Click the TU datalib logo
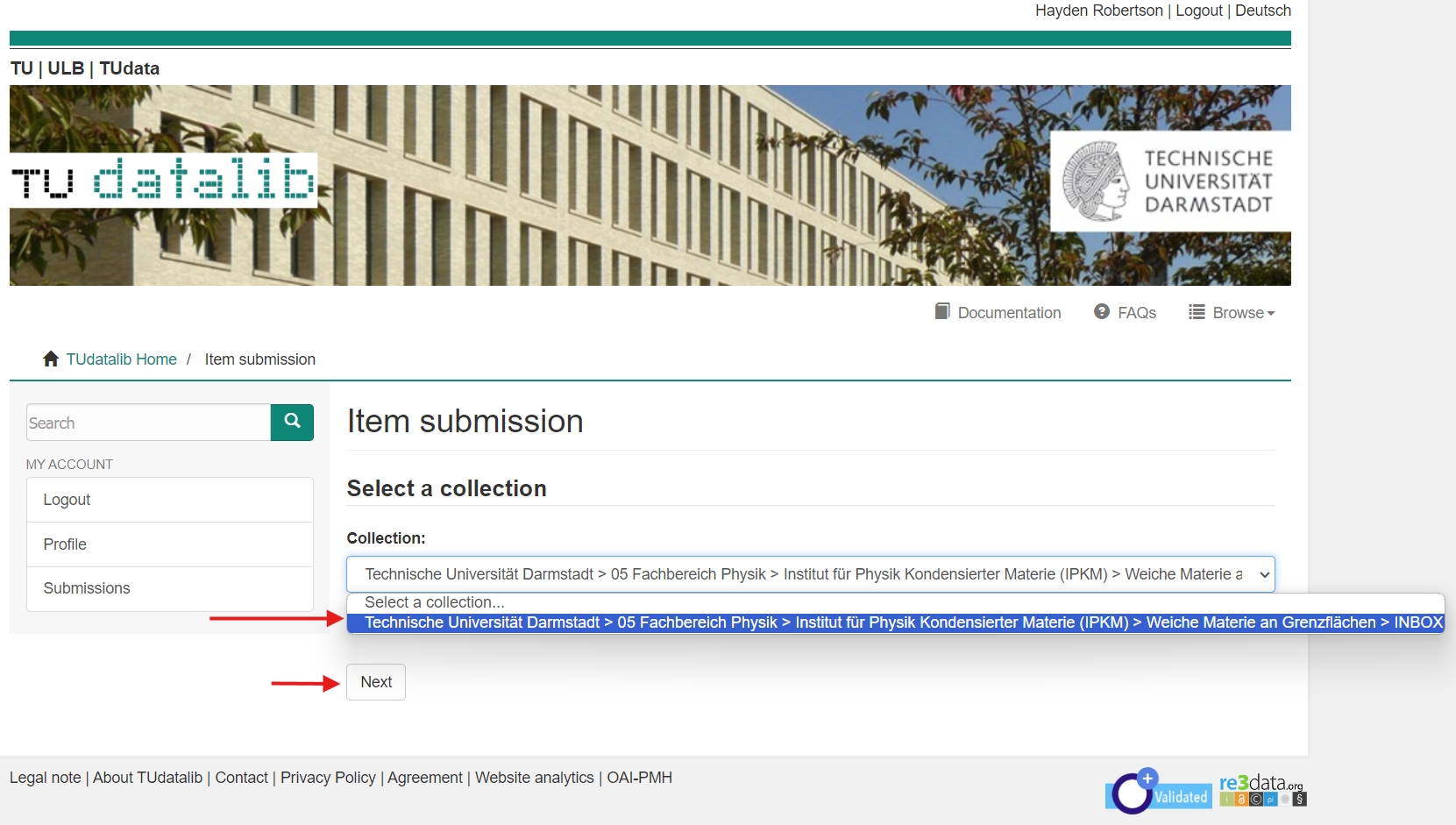This screenshot has height=825, width=1456. (163, 180)
